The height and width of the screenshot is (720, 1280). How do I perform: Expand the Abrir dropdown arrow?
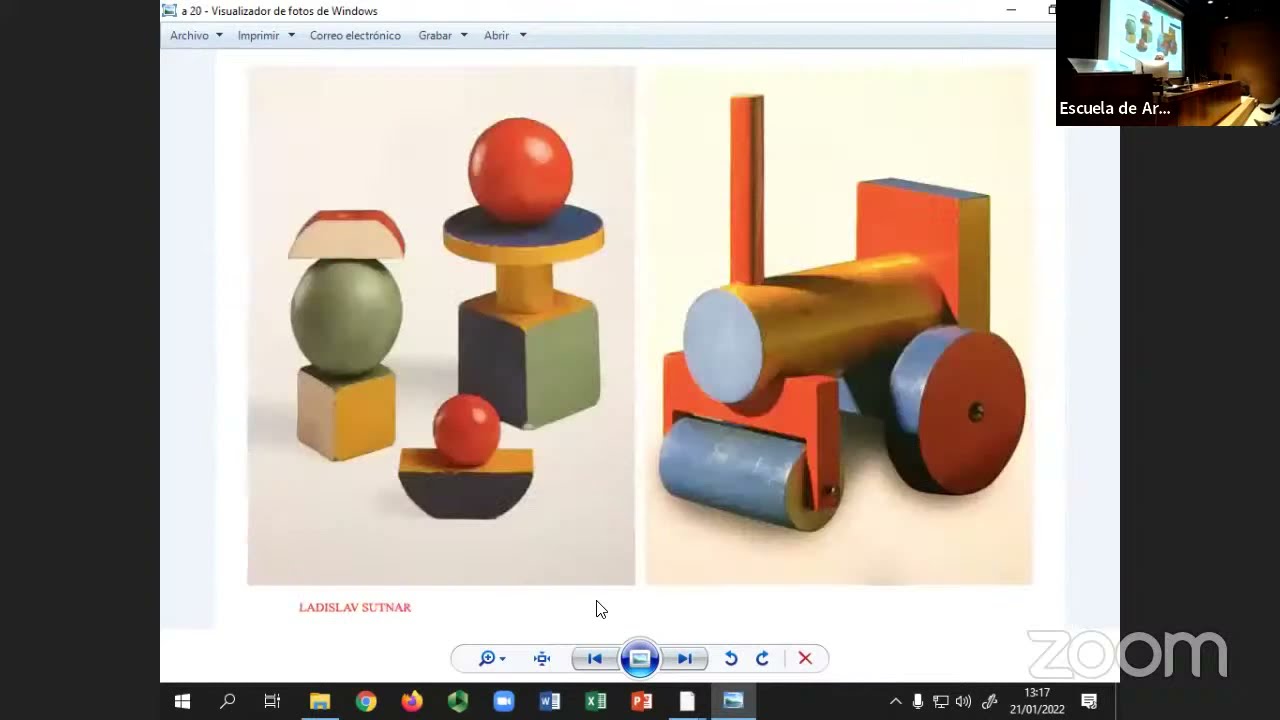point(522,35)
